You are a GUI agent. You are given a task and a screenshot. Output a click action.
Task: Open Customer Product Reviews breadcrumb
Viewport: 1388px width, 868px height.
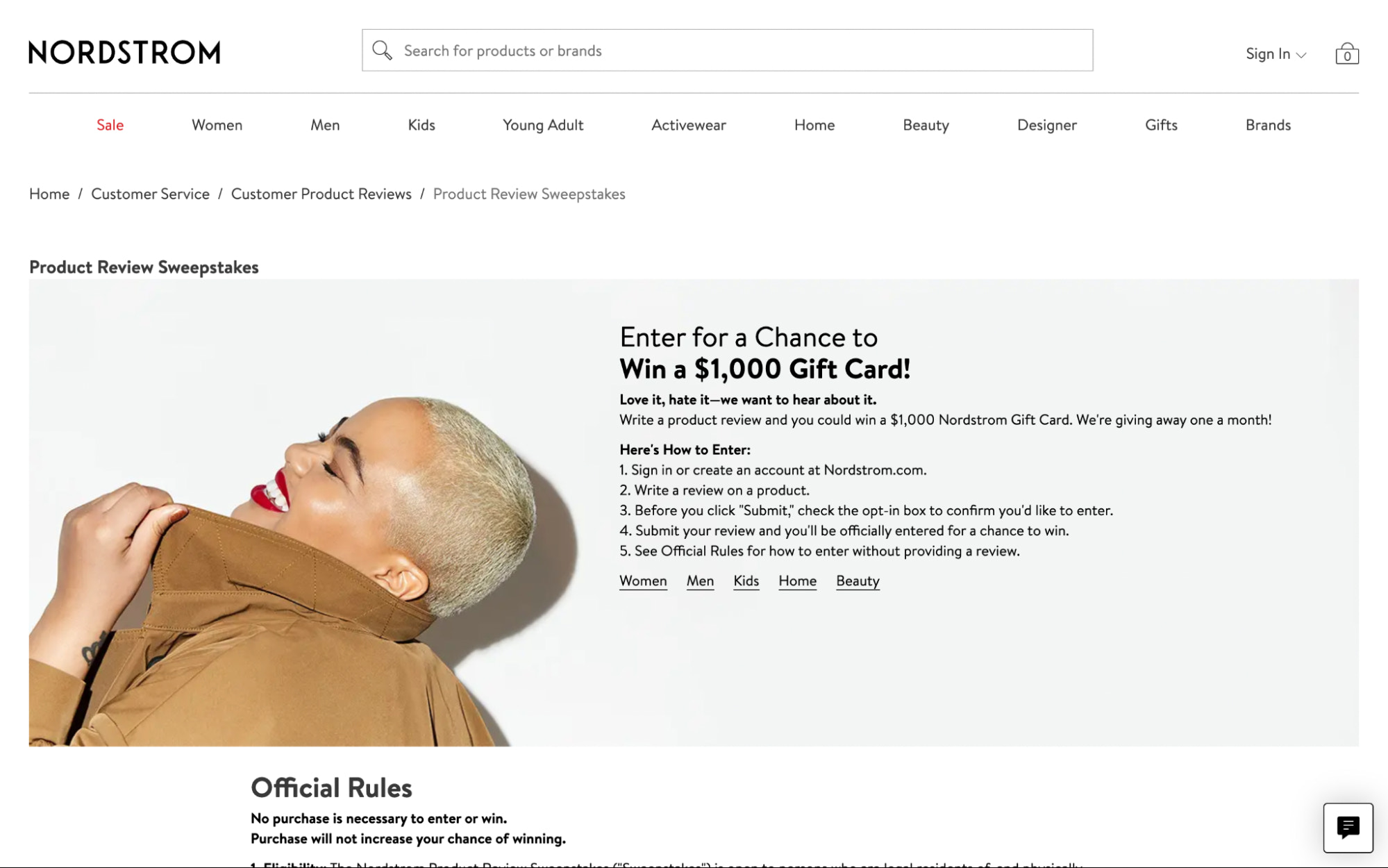tap(321, 194)
